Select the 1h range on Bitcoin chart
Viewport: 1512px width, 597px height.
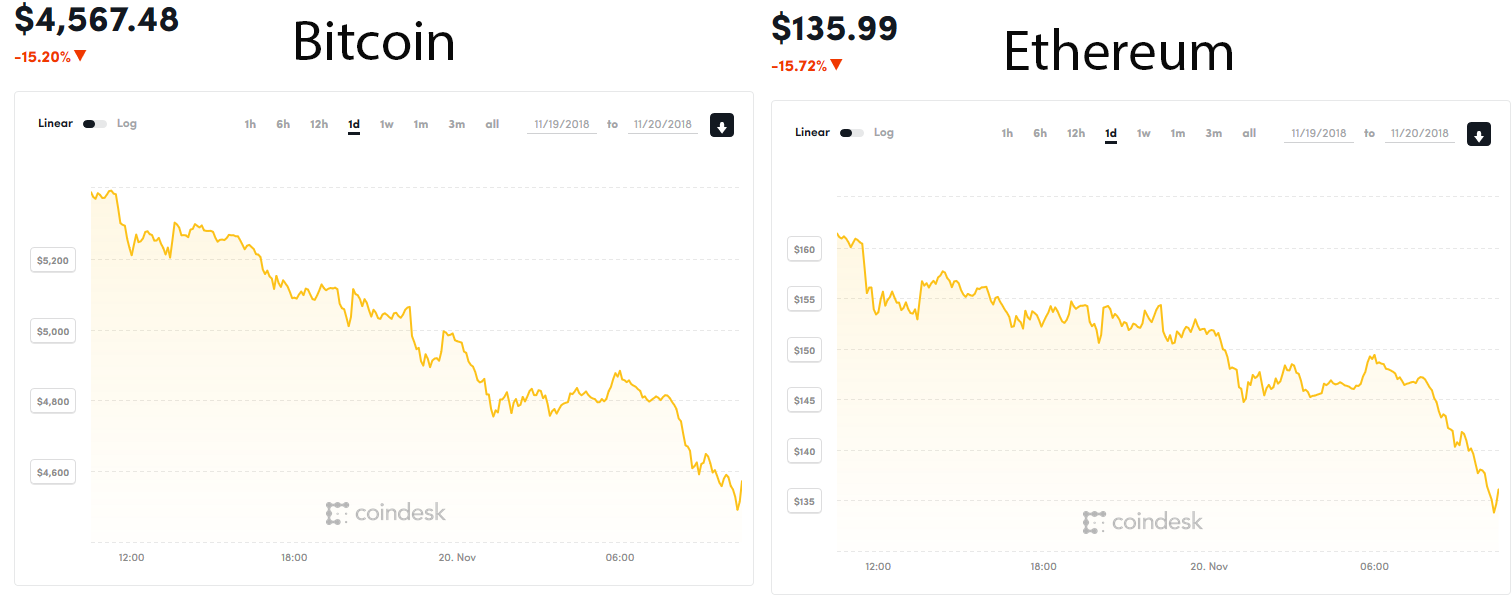250,124
